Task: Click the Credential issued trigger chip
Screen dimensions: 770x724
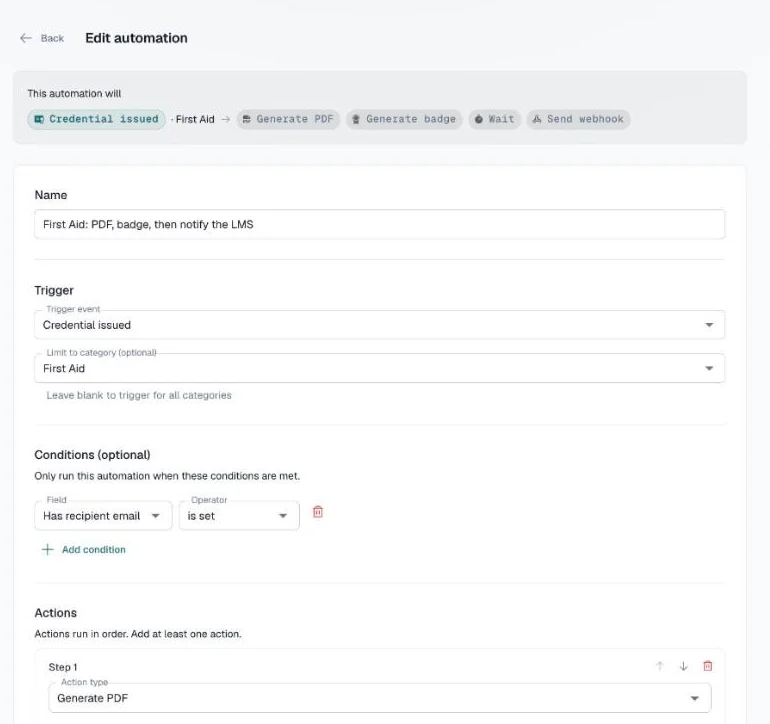Action: coord(96,119)
